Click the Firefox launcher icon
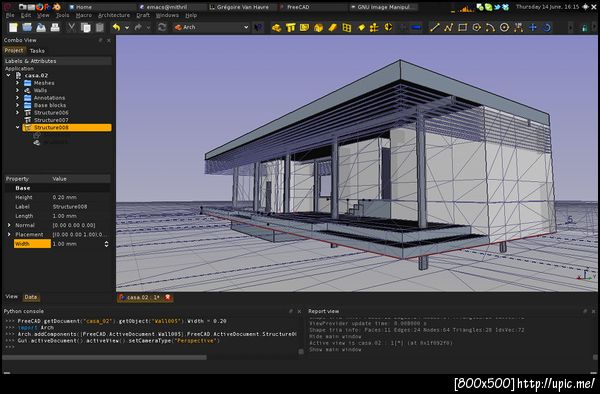Image resolution: width=600 pixels, height=394 pixels. [x=40, y=7]
